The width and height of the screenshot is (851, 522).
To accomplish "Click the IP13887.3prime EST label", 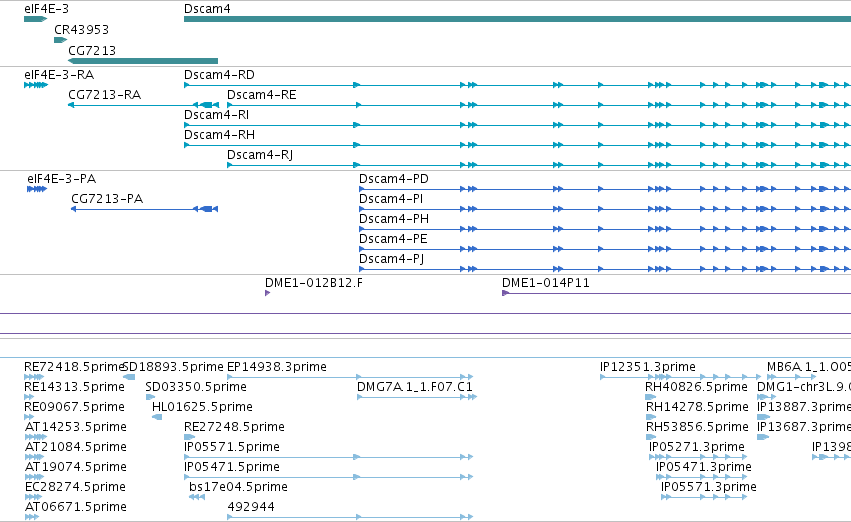I will [x=804, y=408].
